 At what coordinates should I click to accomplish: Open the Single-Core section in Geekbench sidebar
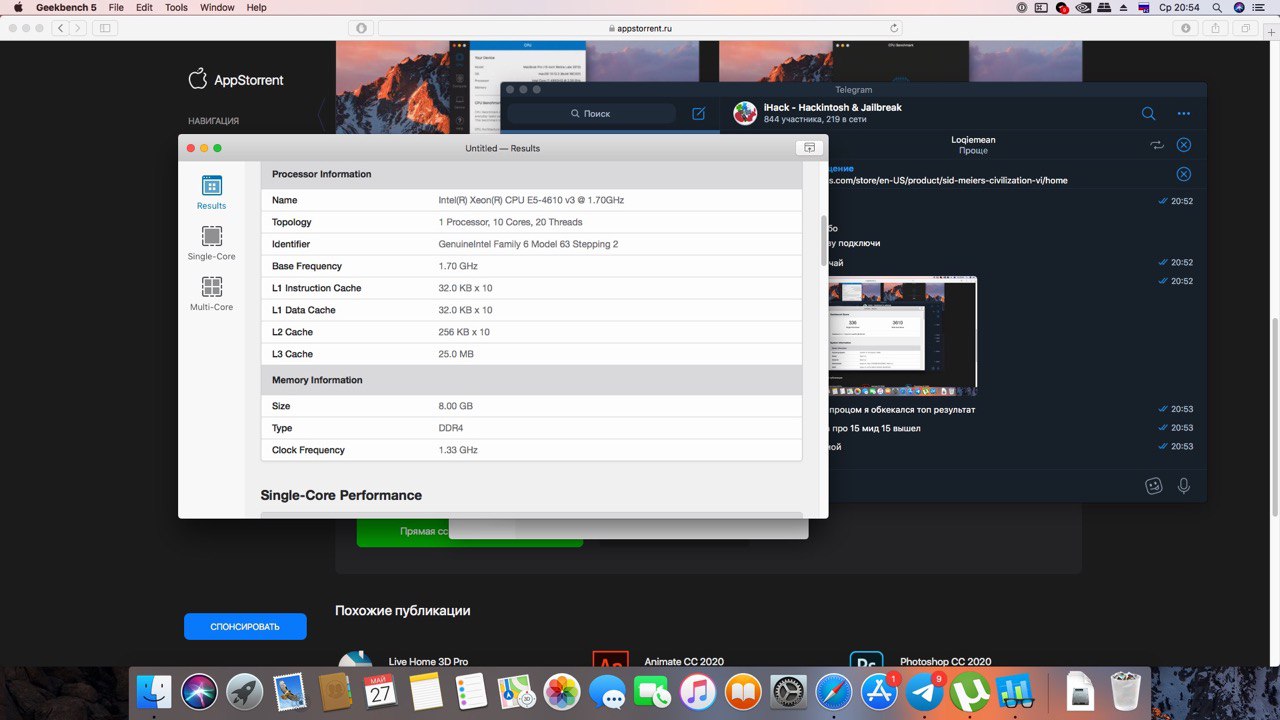point(211,244)
